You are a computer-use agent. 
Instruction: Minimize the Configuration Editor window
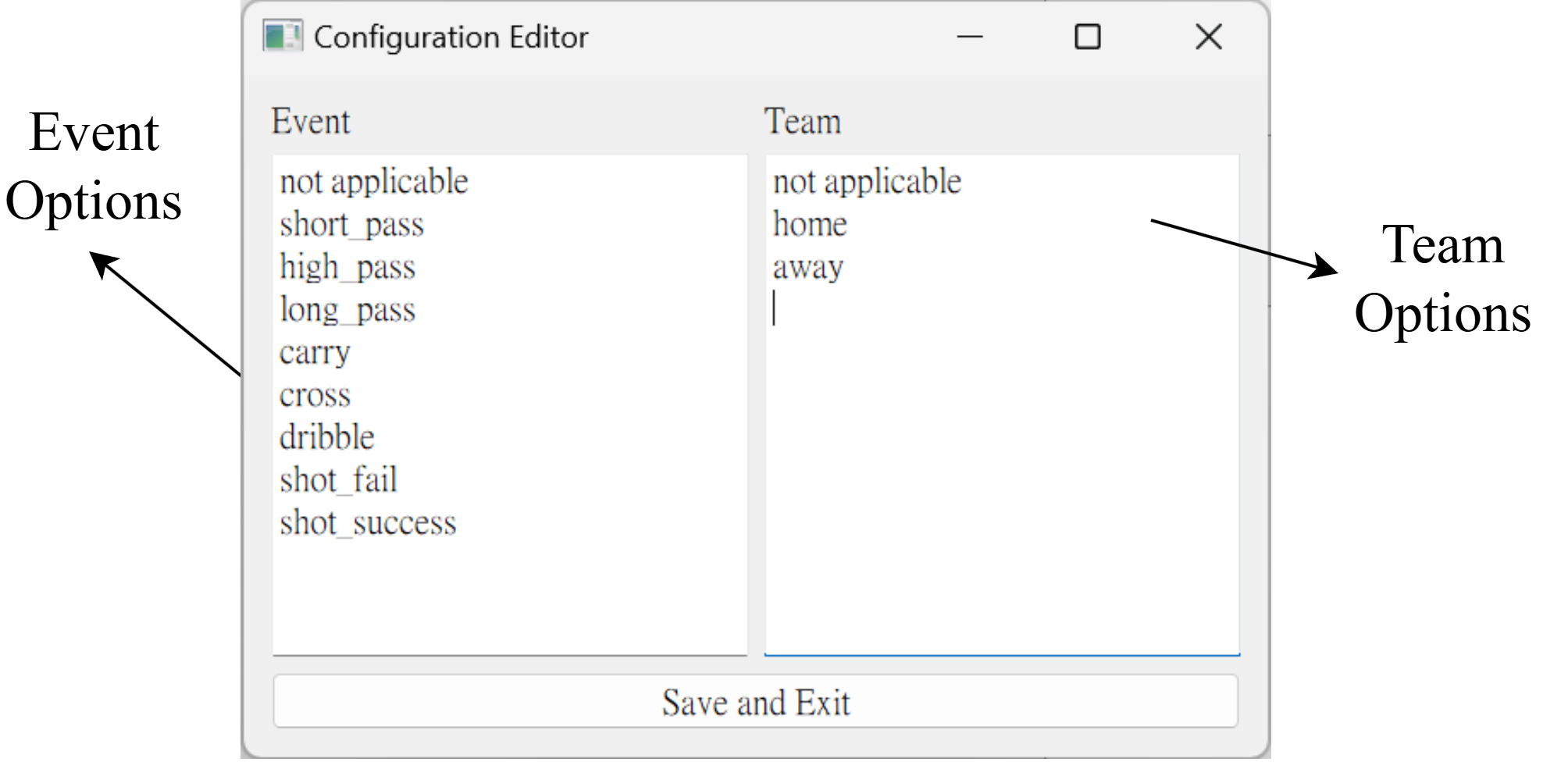tap(969, 37)
